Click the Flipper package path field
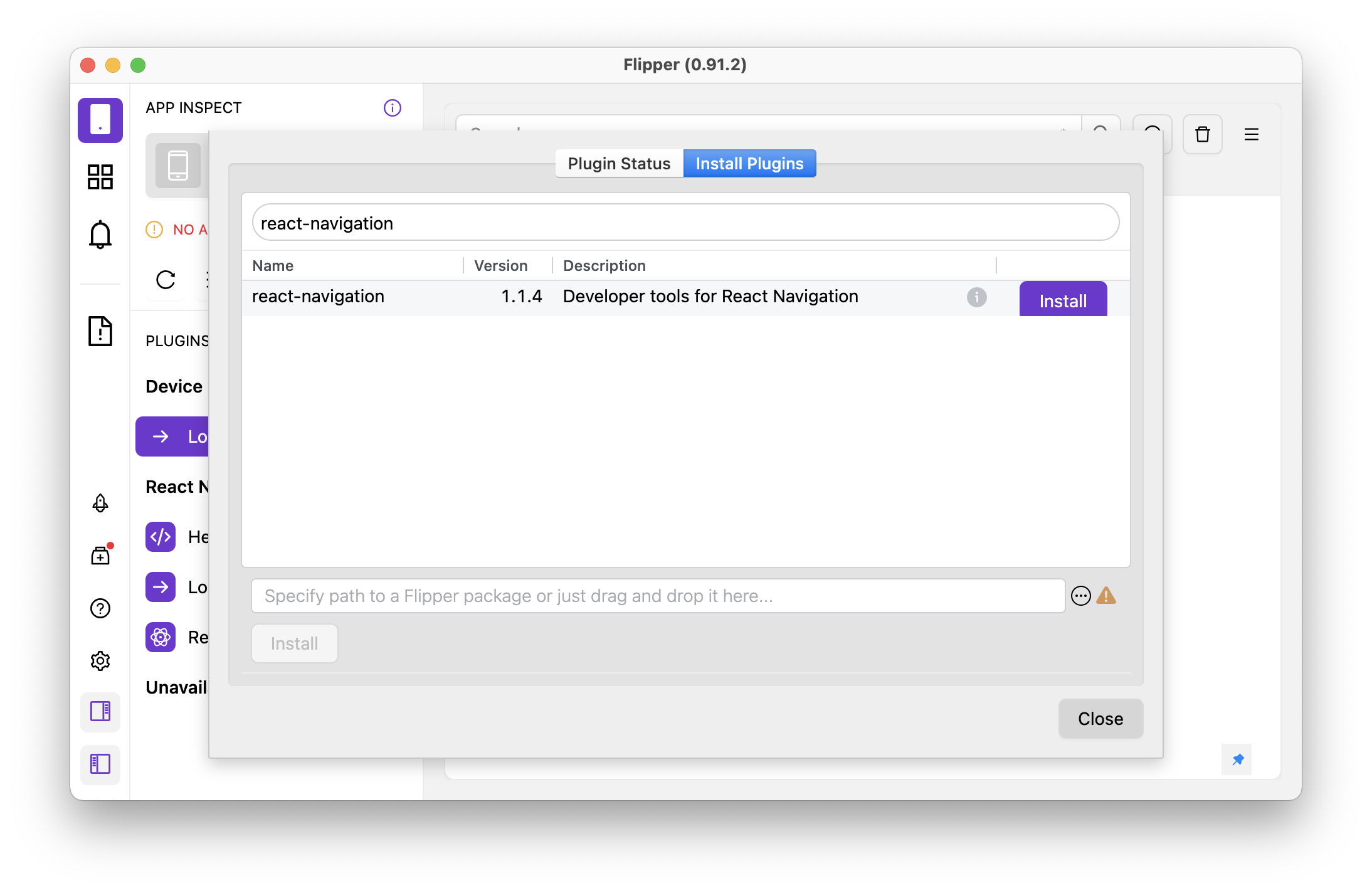The height and width of the screenshot is (893, 1372). (x=658, y=596)
